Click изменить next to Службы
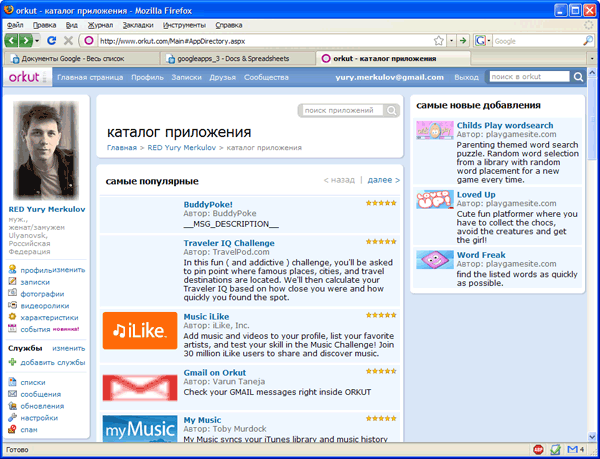Screen dimensions: 600x459 [x=69, y=348]
